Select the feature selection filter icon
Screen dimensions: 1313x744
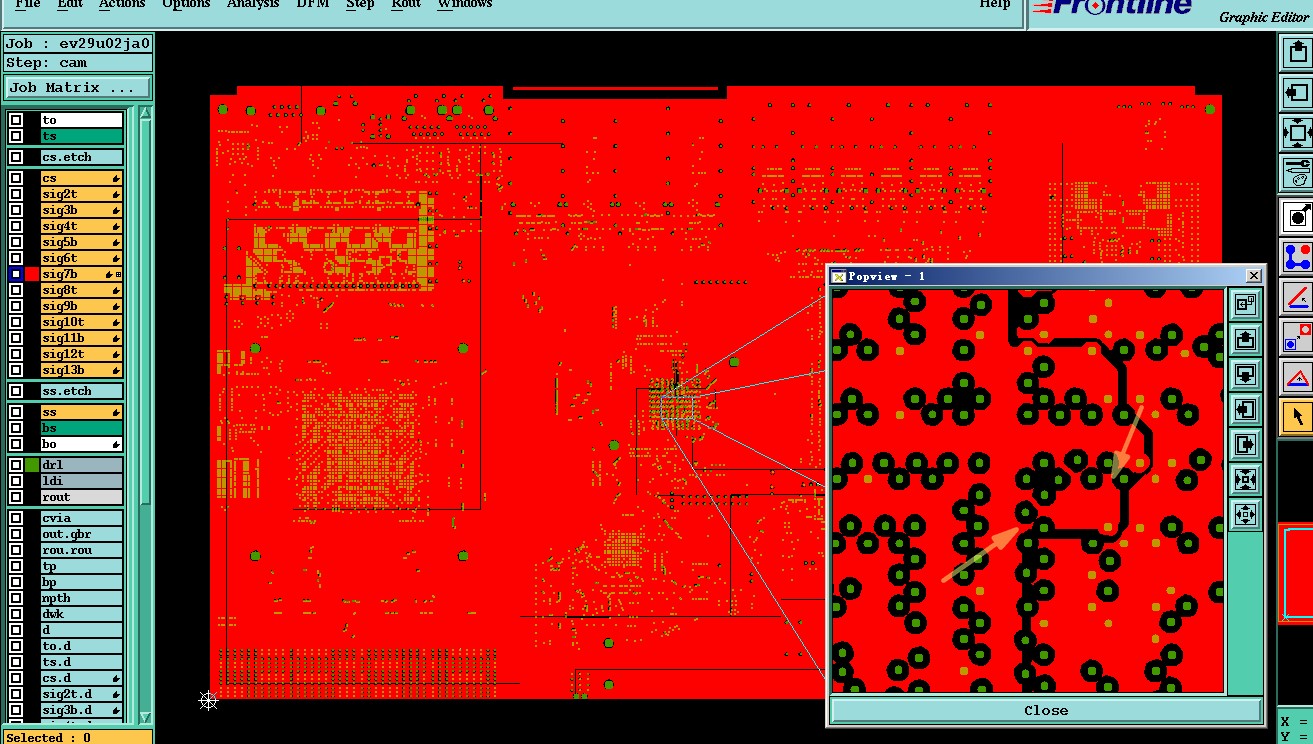[1297, 215]
